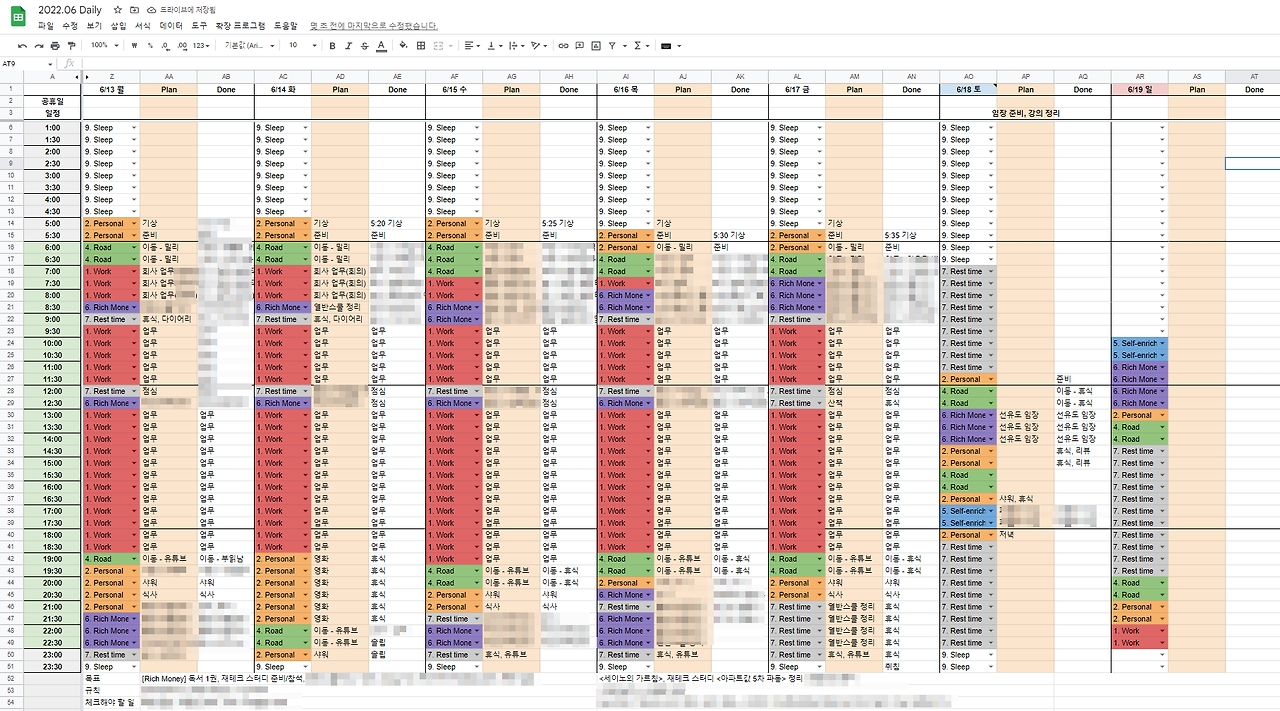This screenshot has width=1280, height=711.
Task: Insert a comment via toolbar icon
Action: tap(580, 45)
